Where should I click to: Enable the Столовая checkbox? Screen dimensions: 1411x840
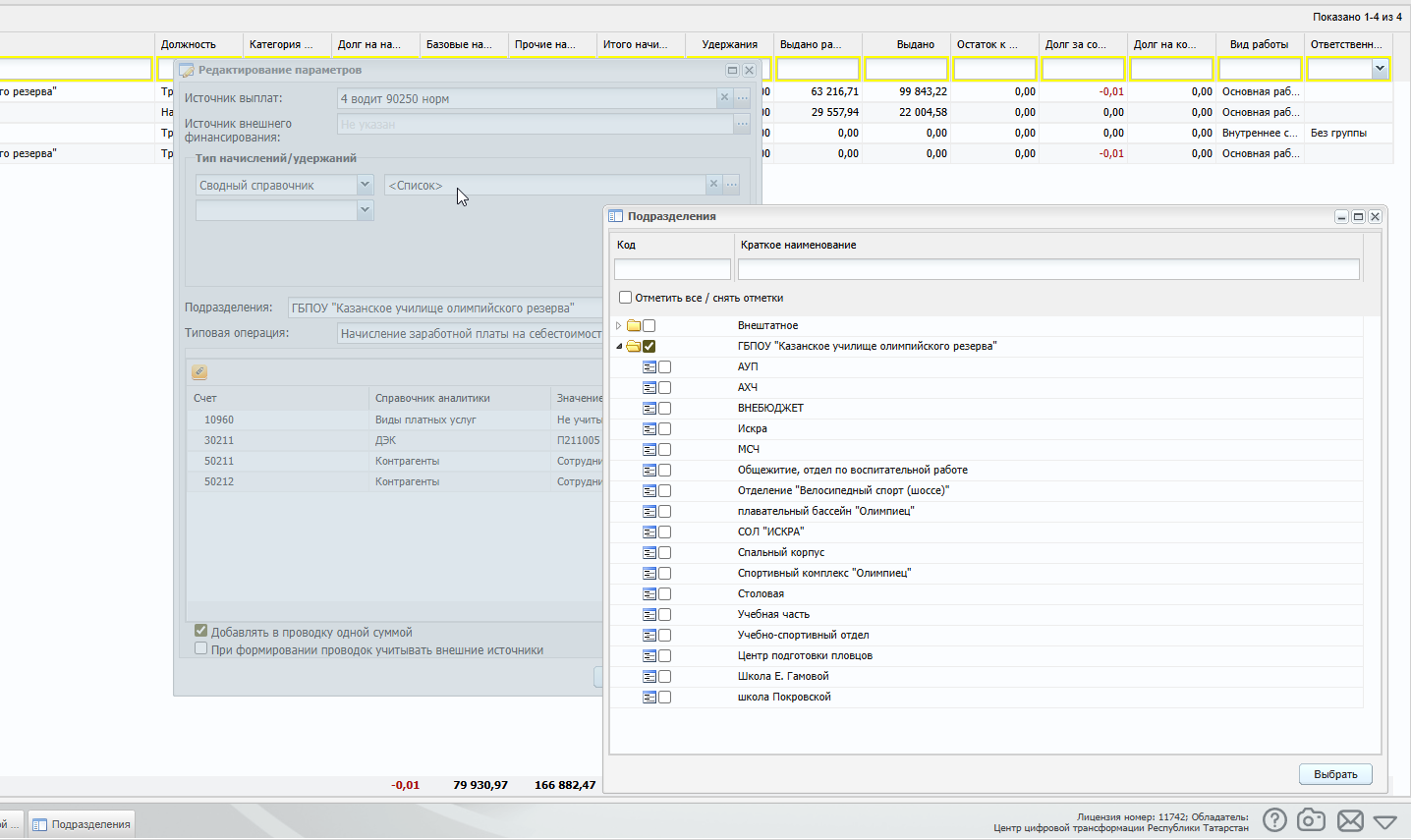[x=665, y=594]
